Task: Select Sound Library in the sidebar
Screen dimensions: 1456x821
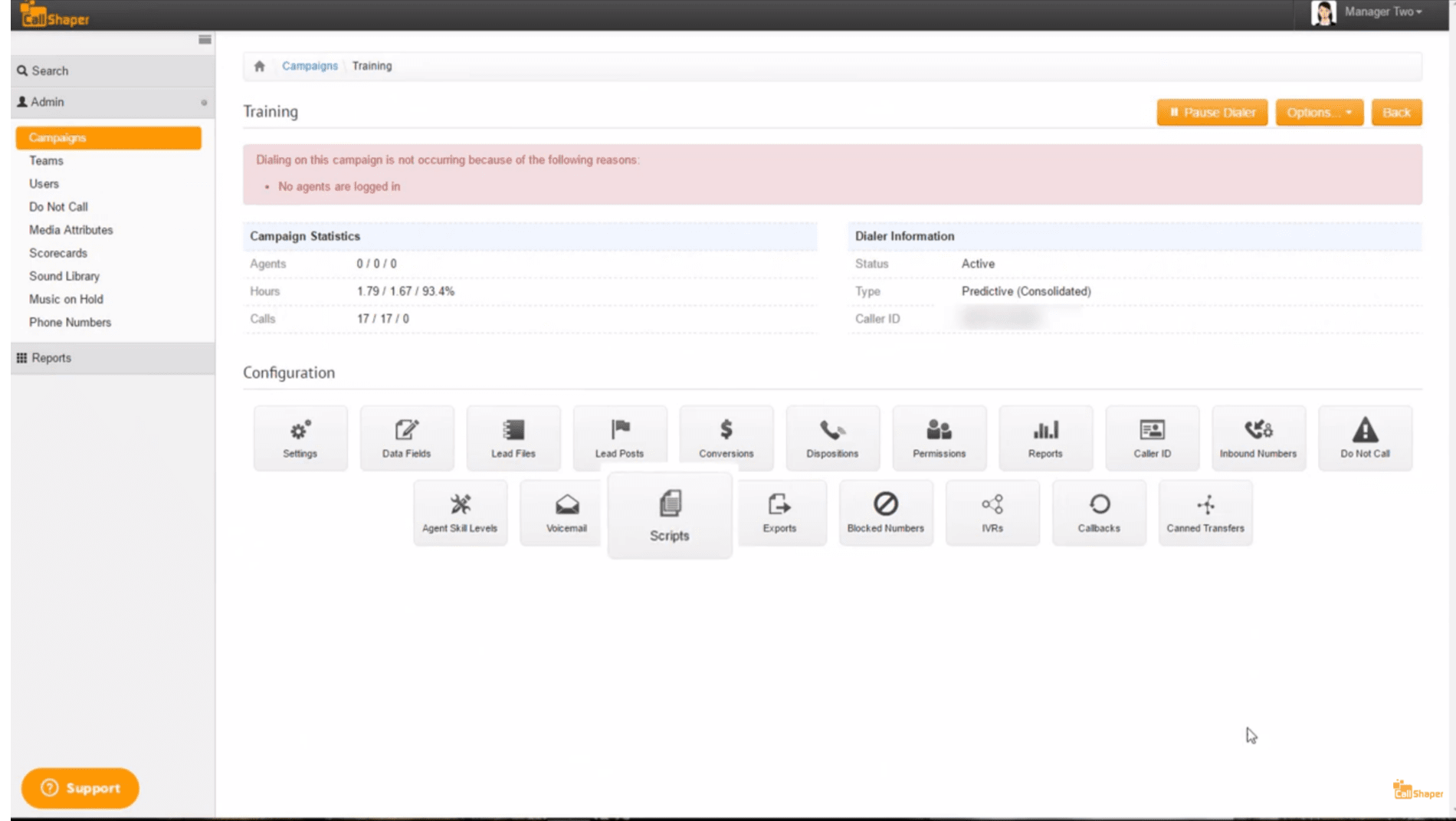Action: pos(64,276)
